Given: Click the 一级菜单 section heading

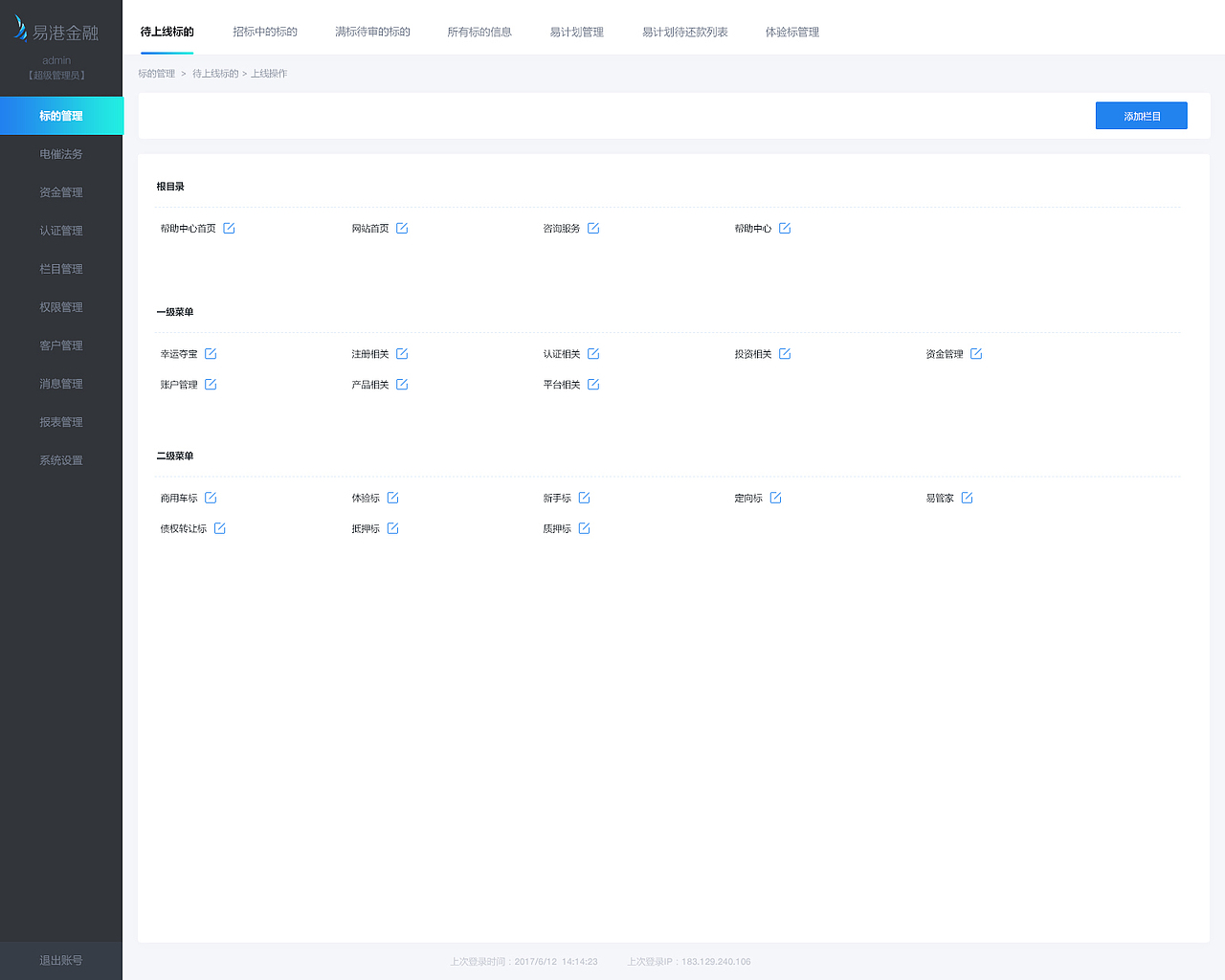Looking at the screenshot, I should [x=175, y=312].
